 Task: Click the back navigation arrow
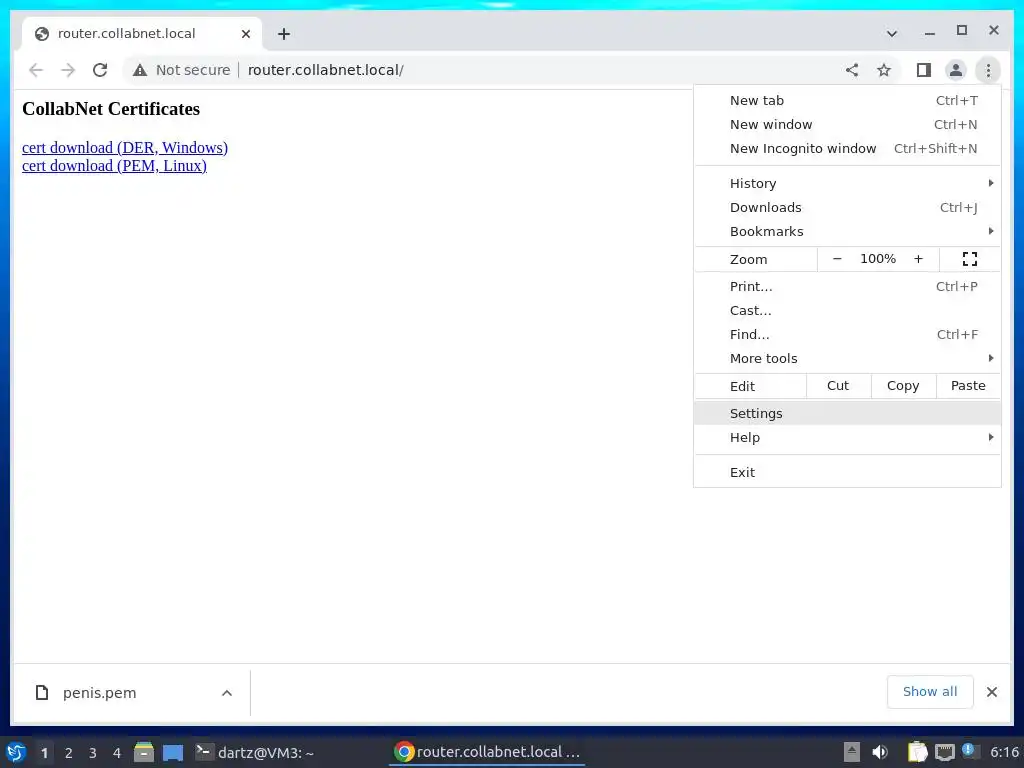[x=36, y=70]
